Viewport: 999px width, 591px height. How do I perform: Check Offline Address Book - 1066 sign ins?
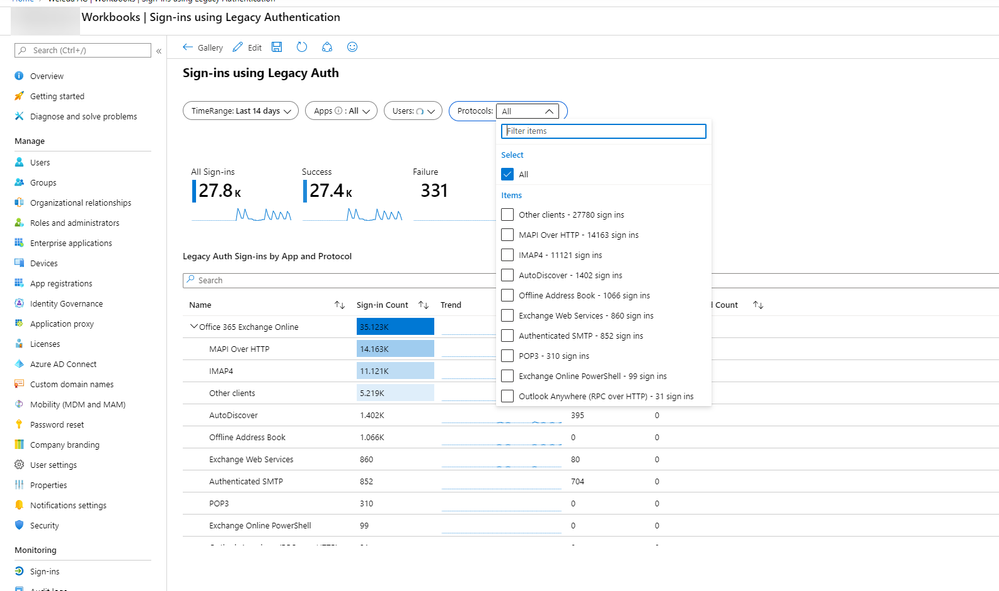pos(508,296)
